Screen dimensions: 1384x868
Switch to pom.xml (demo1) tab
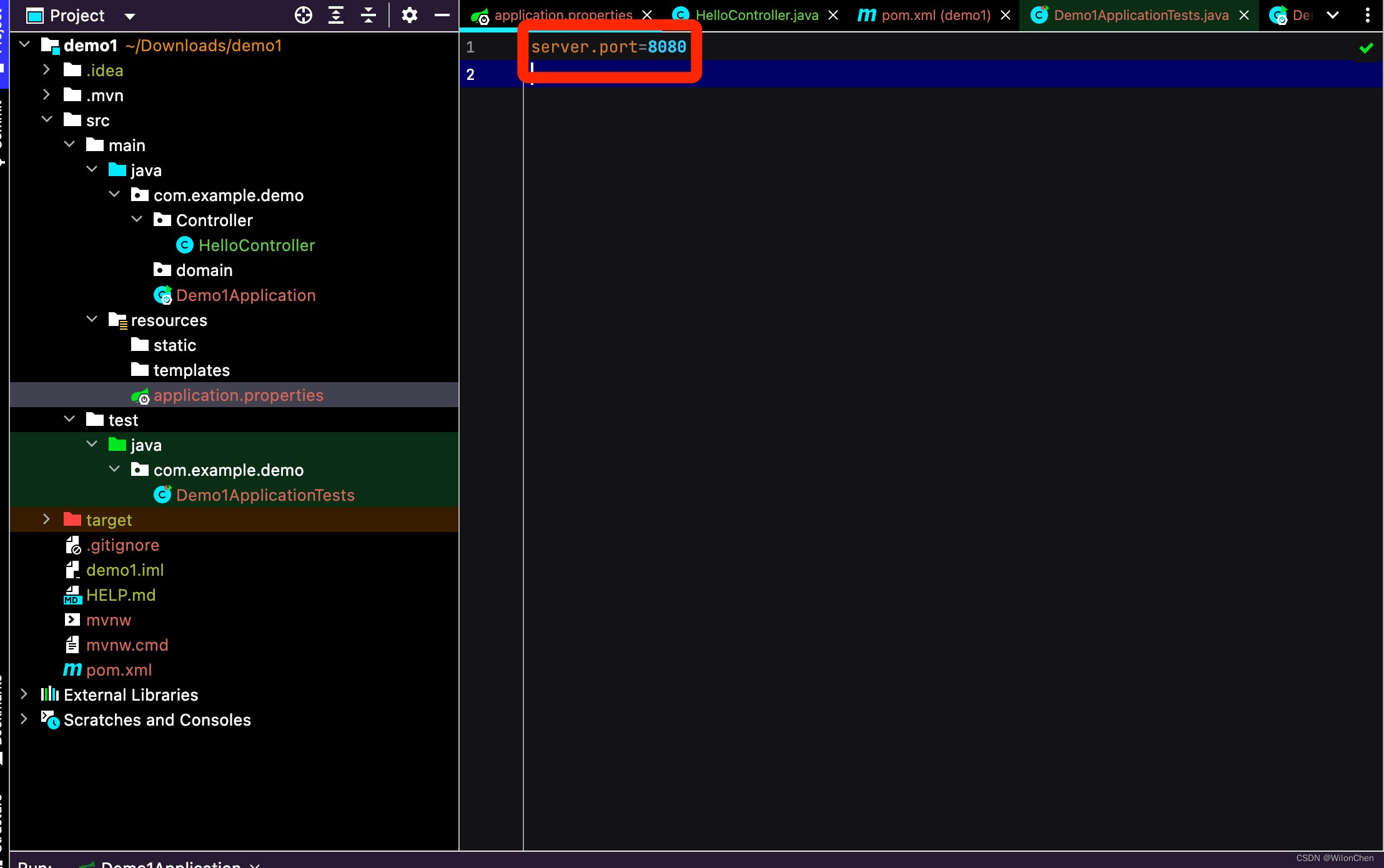(935, 15)
